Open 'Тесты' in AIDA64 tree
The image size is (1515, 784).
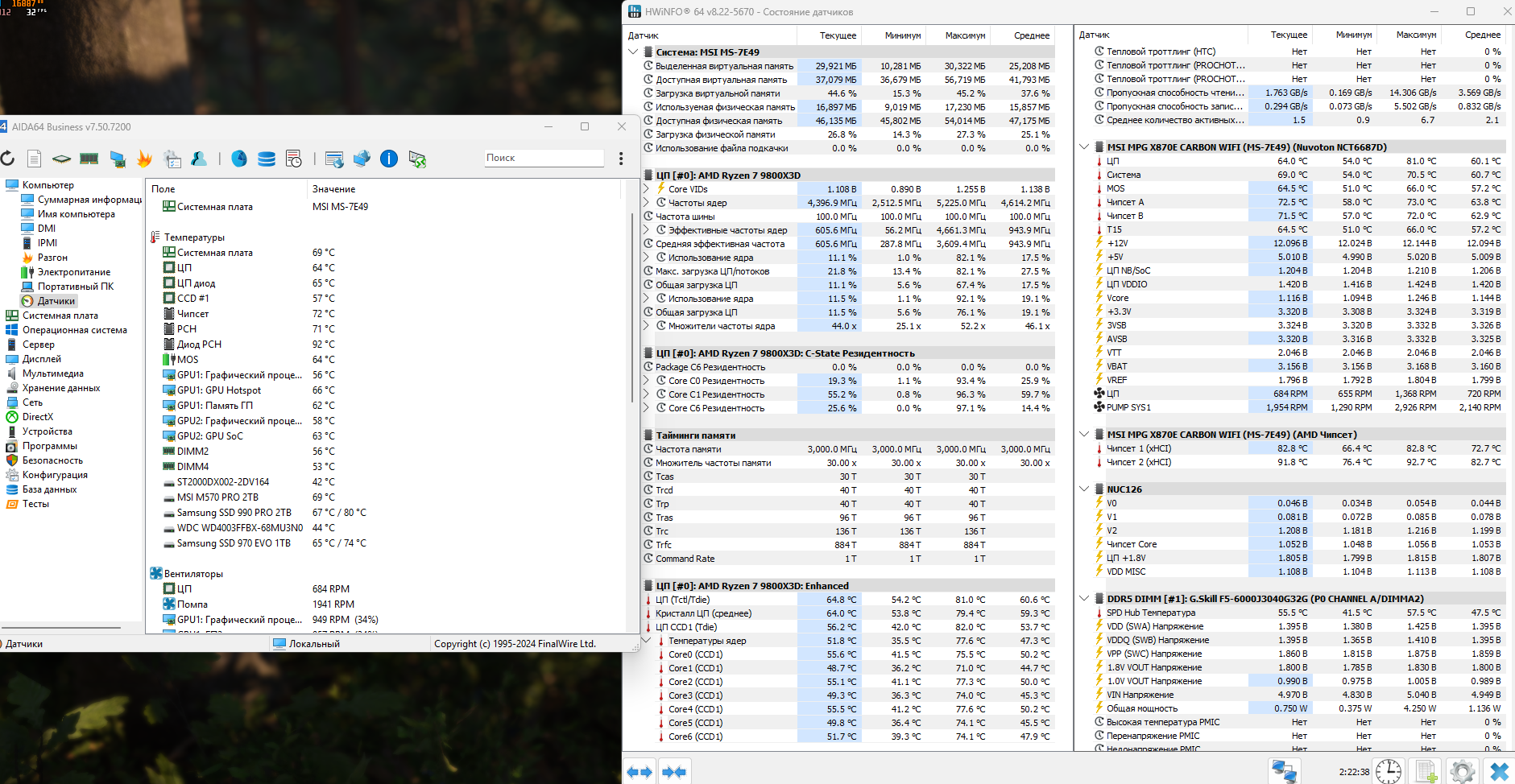tap(35, 504)
